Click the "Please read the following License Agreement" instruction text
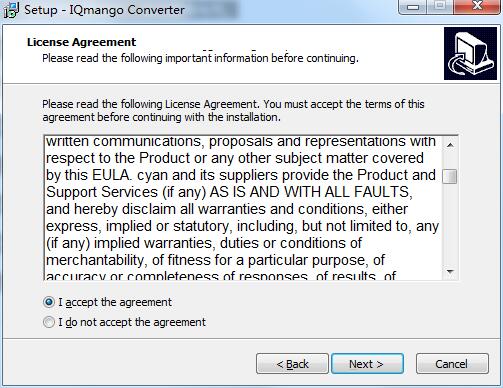The width and height of the screenshot is (503, 388). pyautogui.click(x=233, y=111)
